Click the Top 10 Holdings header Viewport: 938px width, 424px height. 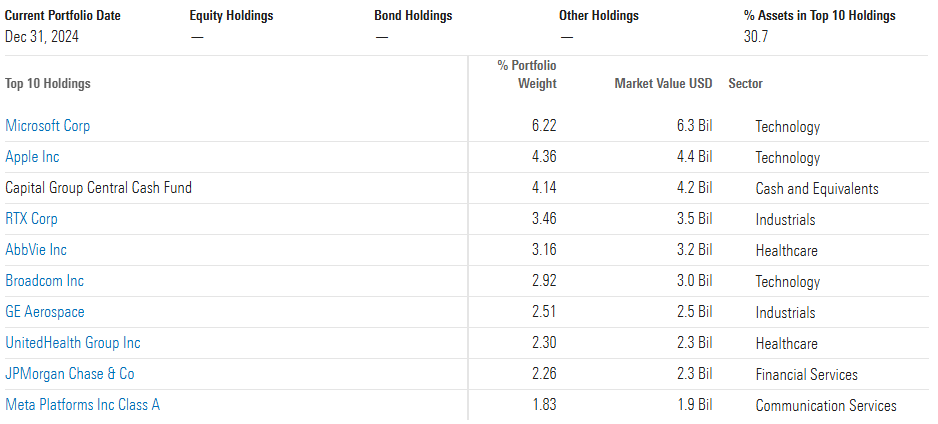click(48, 84)
